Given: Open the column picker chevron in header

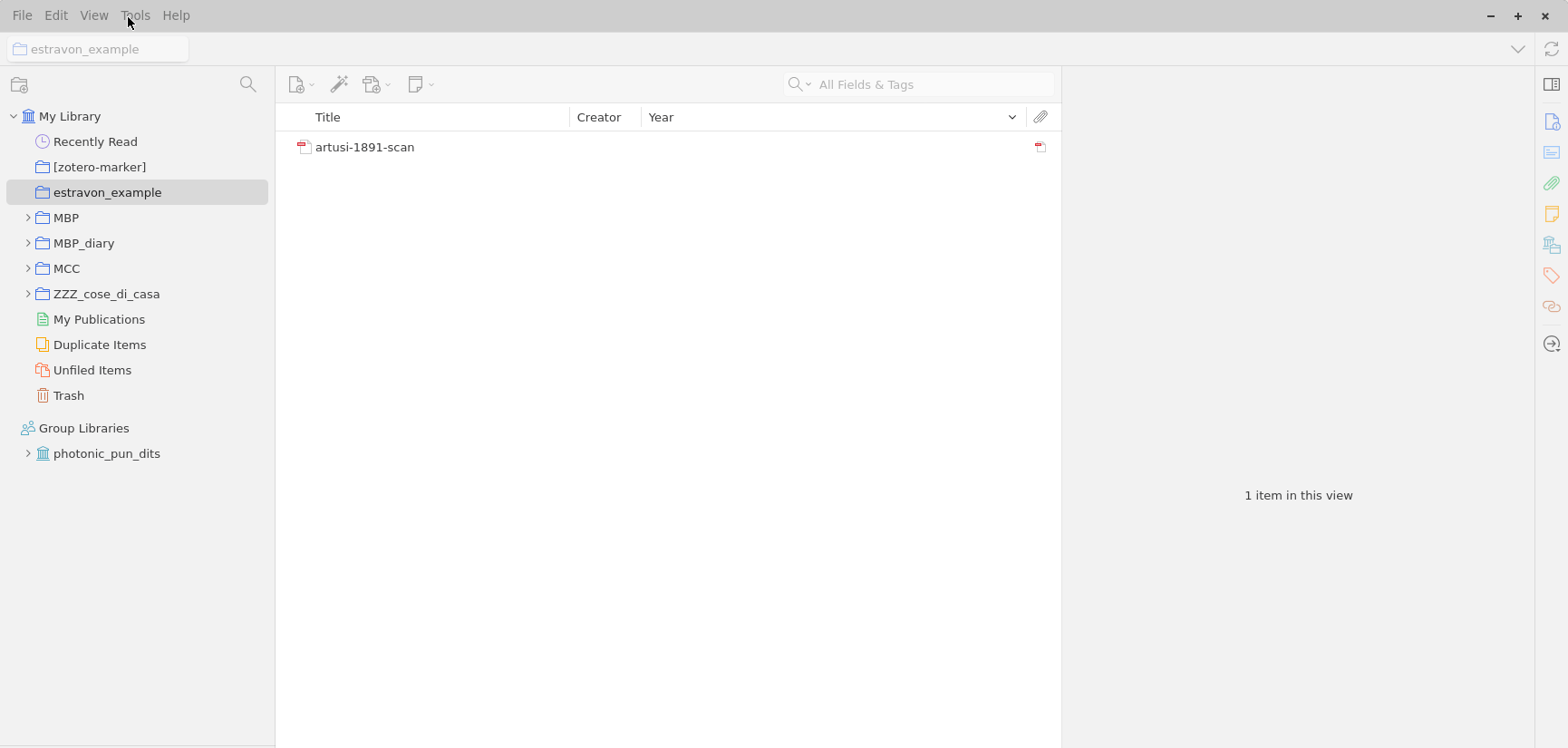Looking at the screenshot, I should click(x=1012, y=117).
